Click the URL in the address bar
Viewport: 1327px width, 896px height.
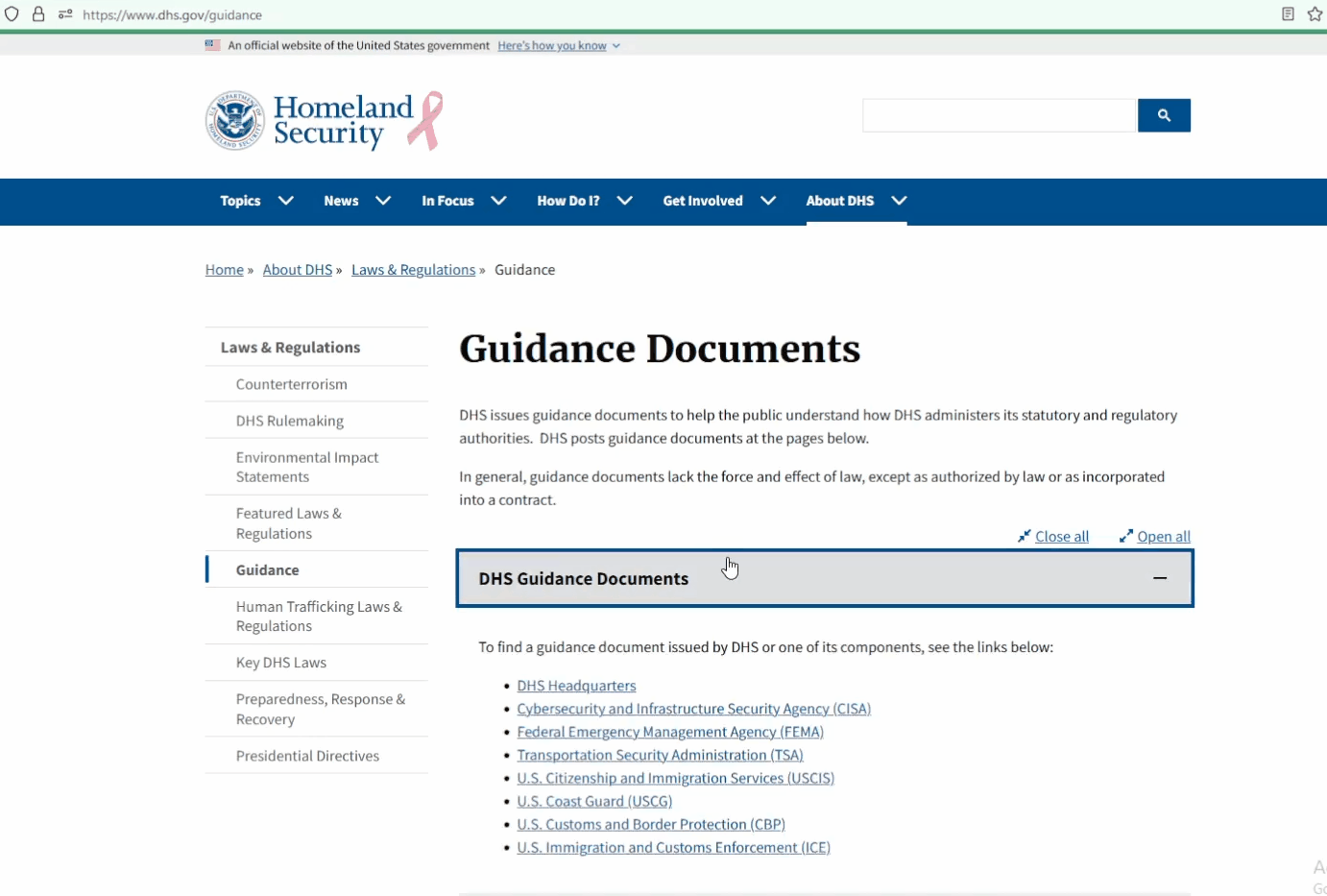click(x=173, y=14)
